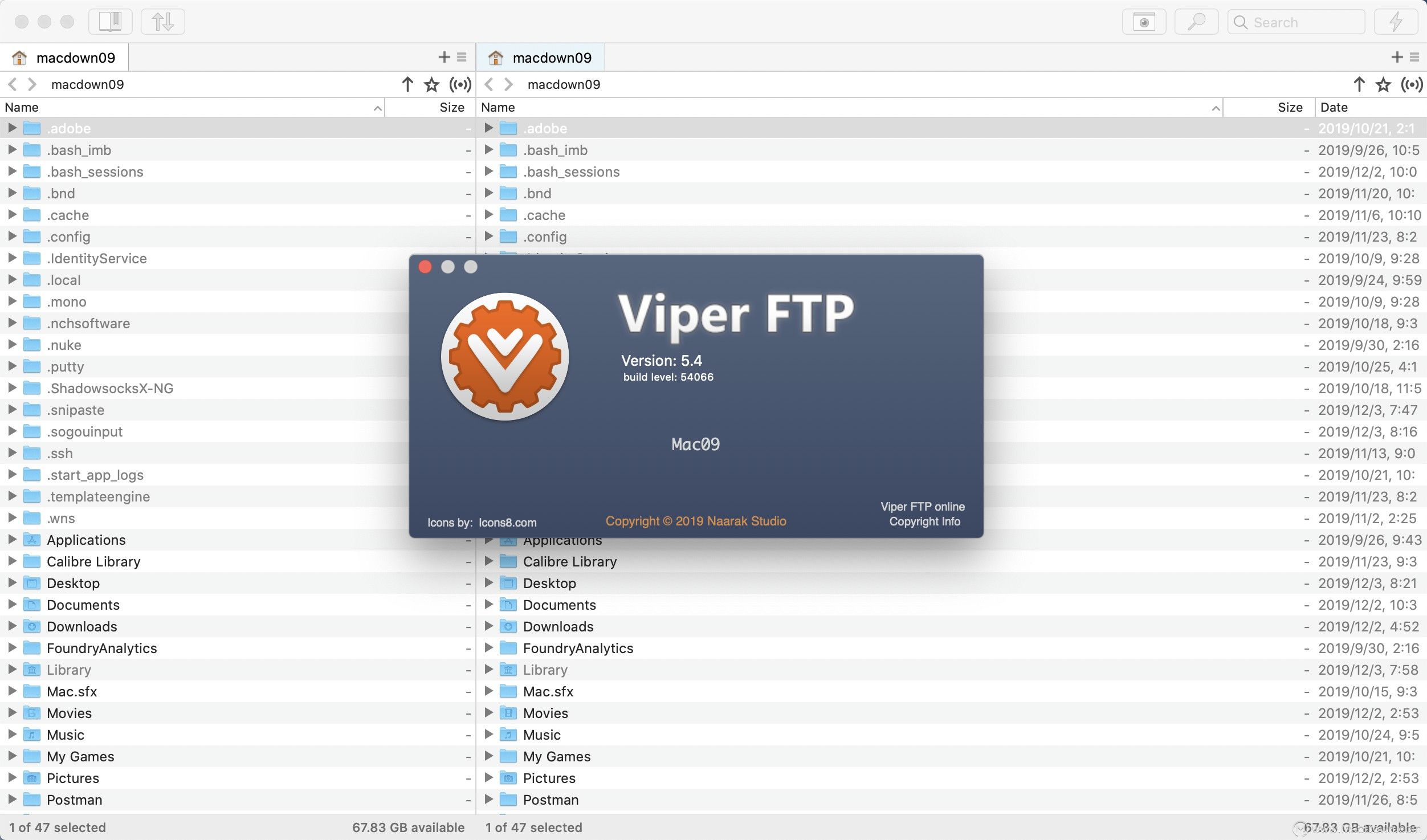
Task: Sort left pane by Size column
Action: [430, 107]
